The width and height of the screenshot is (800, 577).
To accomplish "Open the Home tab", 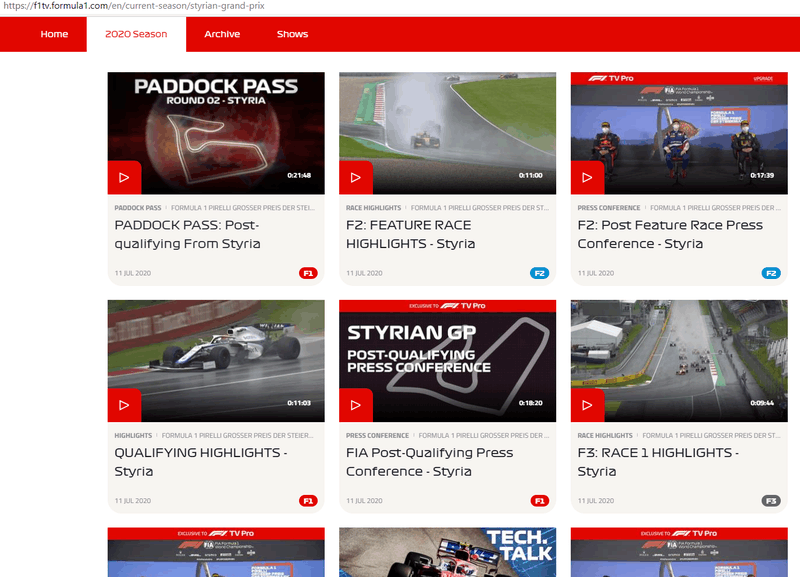I will (x=54, y=34).
